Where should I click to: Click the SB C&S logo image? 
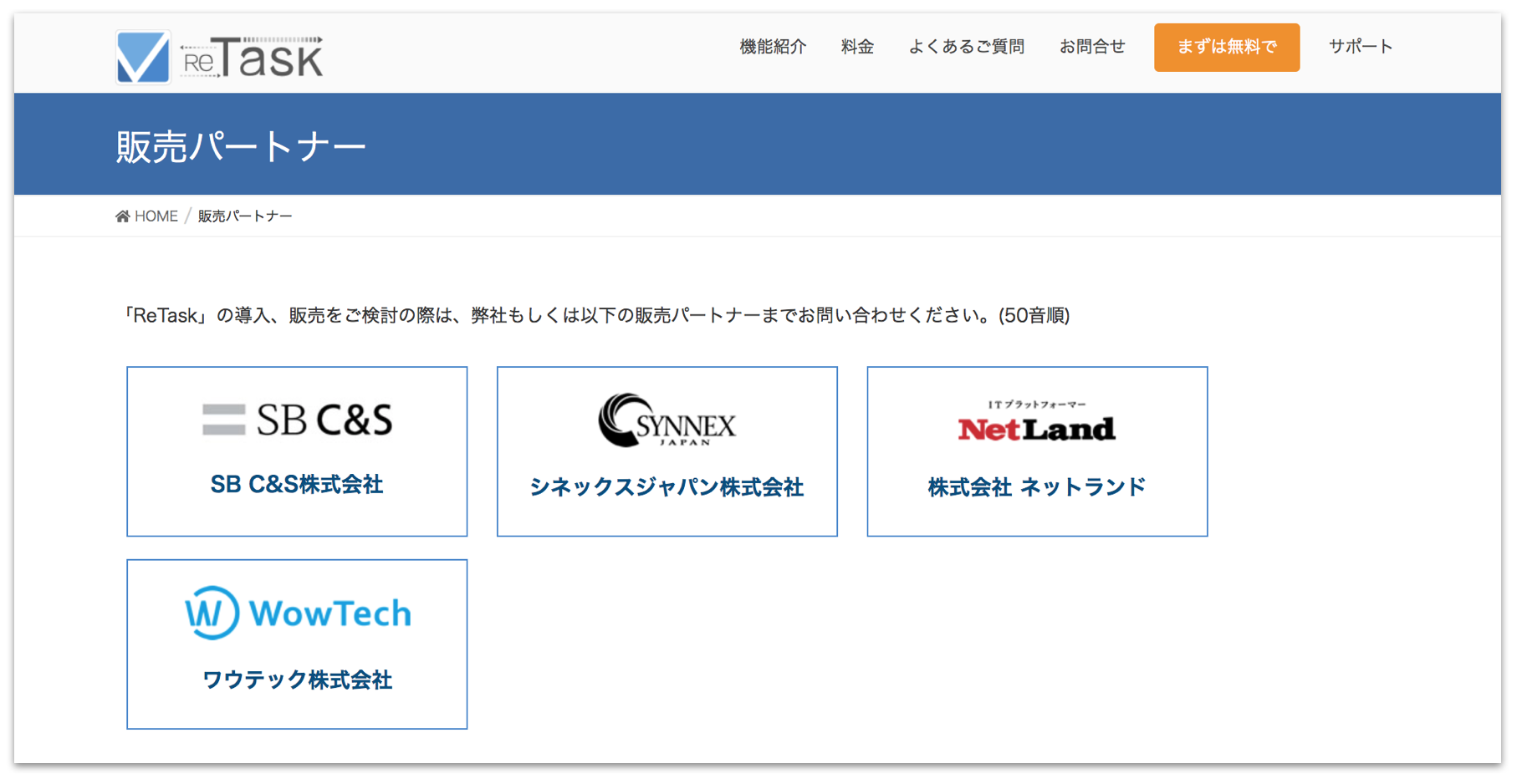click(297, 420)
